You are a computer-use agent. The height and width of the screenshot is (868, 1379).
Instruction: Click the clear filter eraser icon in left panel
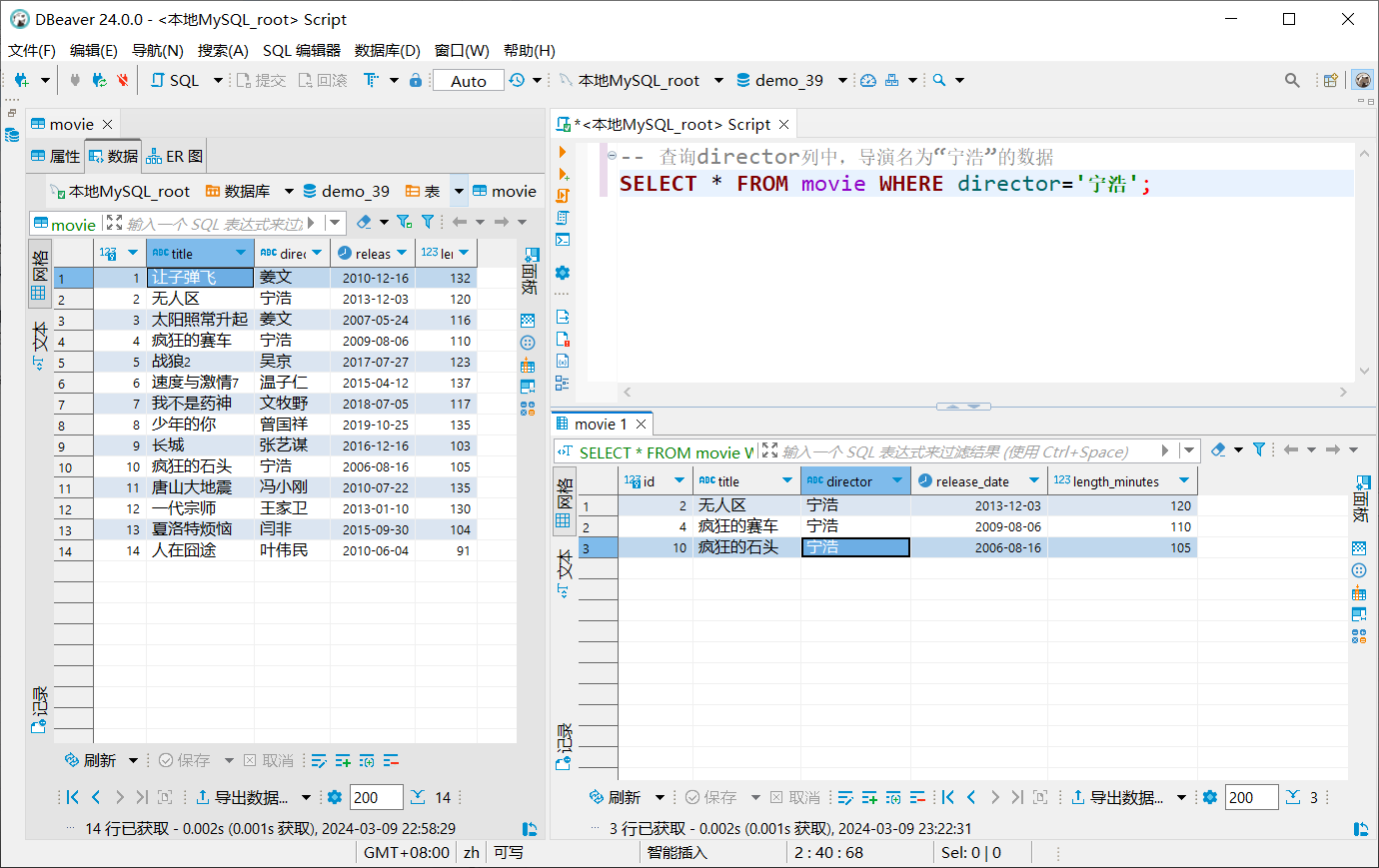pos(364,222)
